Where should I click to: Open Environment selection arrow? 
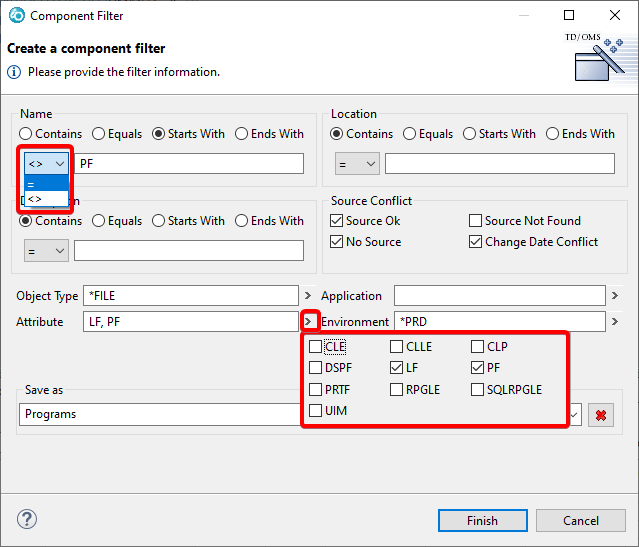point(614,322)
